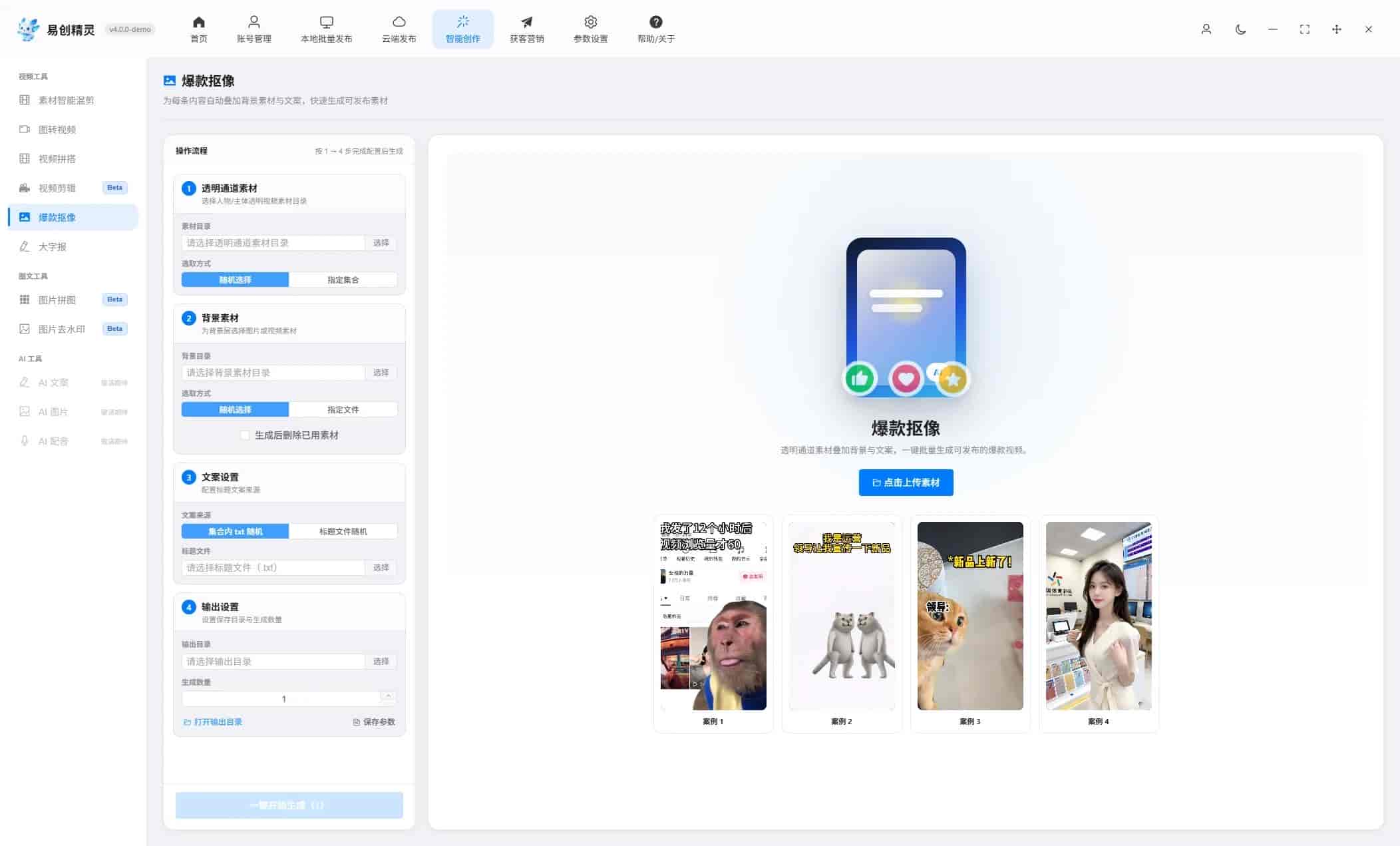Click 选择 for 背景目录

(x=381, y=373)
